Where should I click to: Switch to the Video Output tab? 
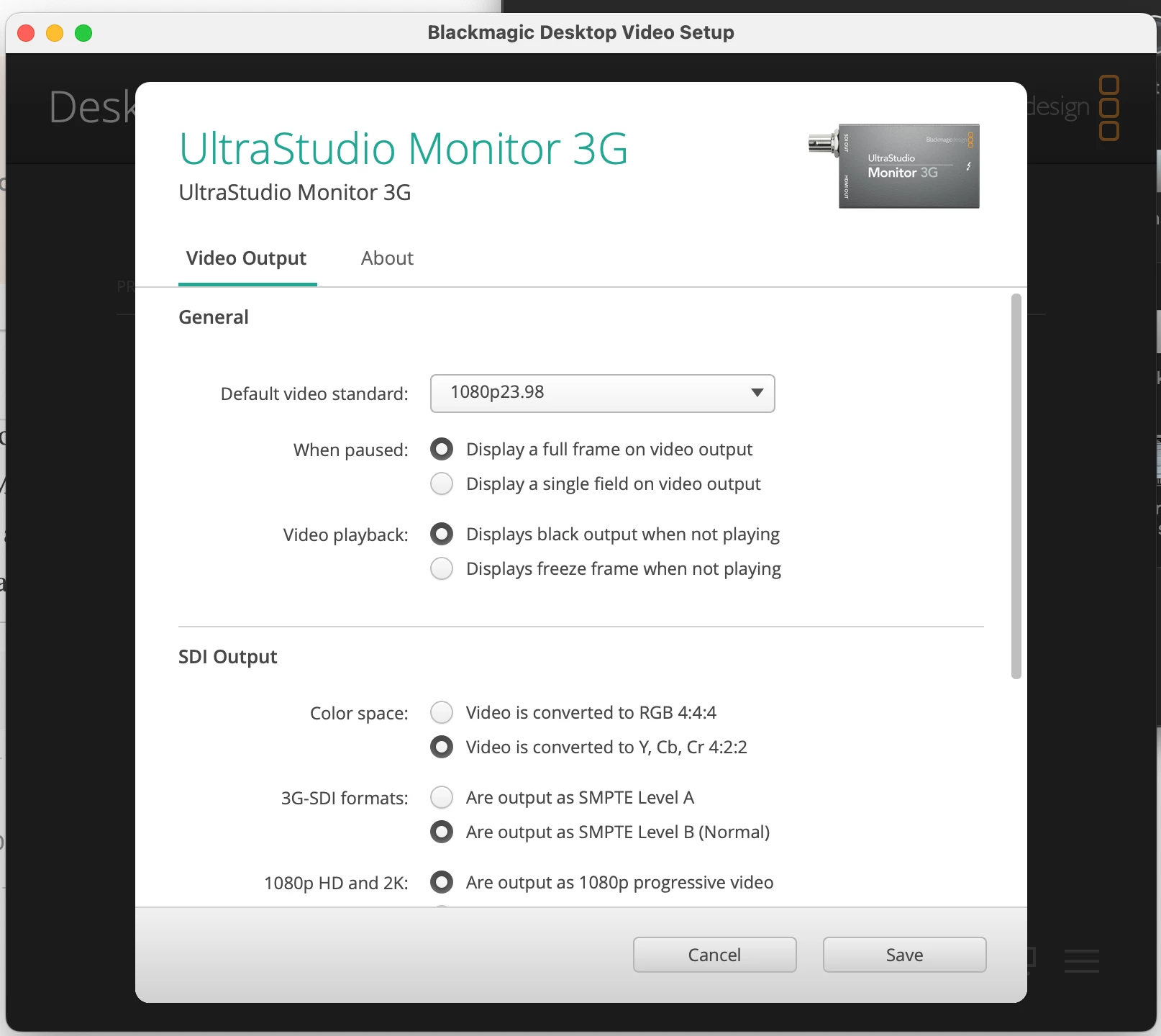247,258
